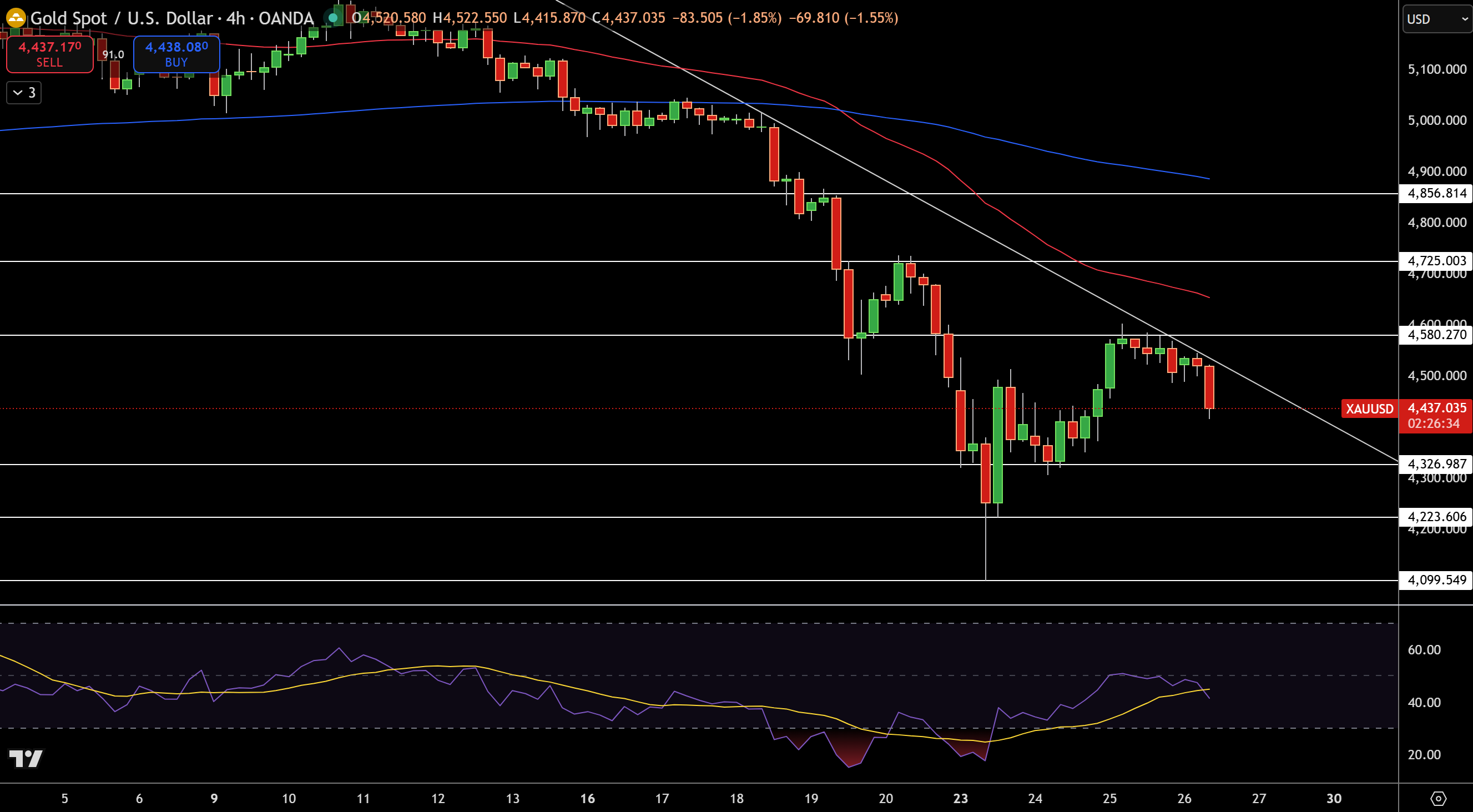Click the BUY 4,438.08 button

pyautogui.click(x=176, y=54)
